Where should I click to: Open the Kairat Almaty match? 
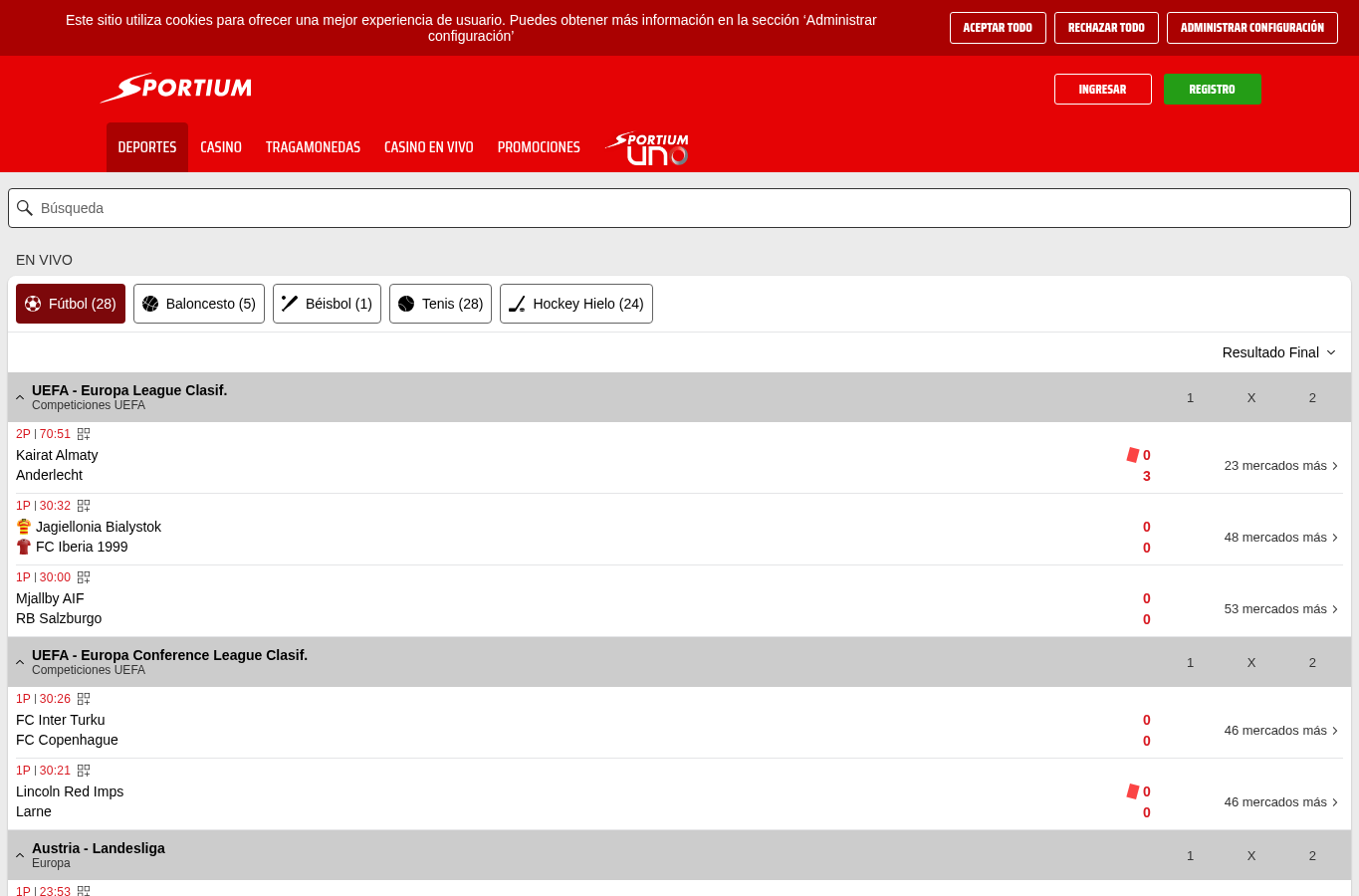point(57,455)
